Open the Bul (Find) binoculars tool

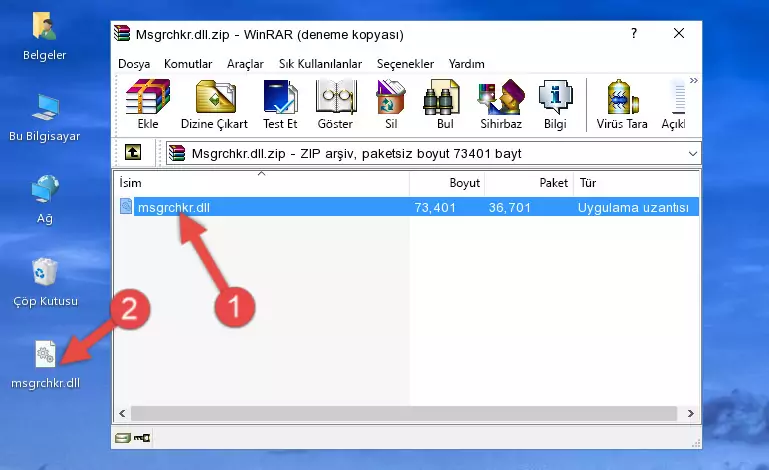tap(445, 104)
